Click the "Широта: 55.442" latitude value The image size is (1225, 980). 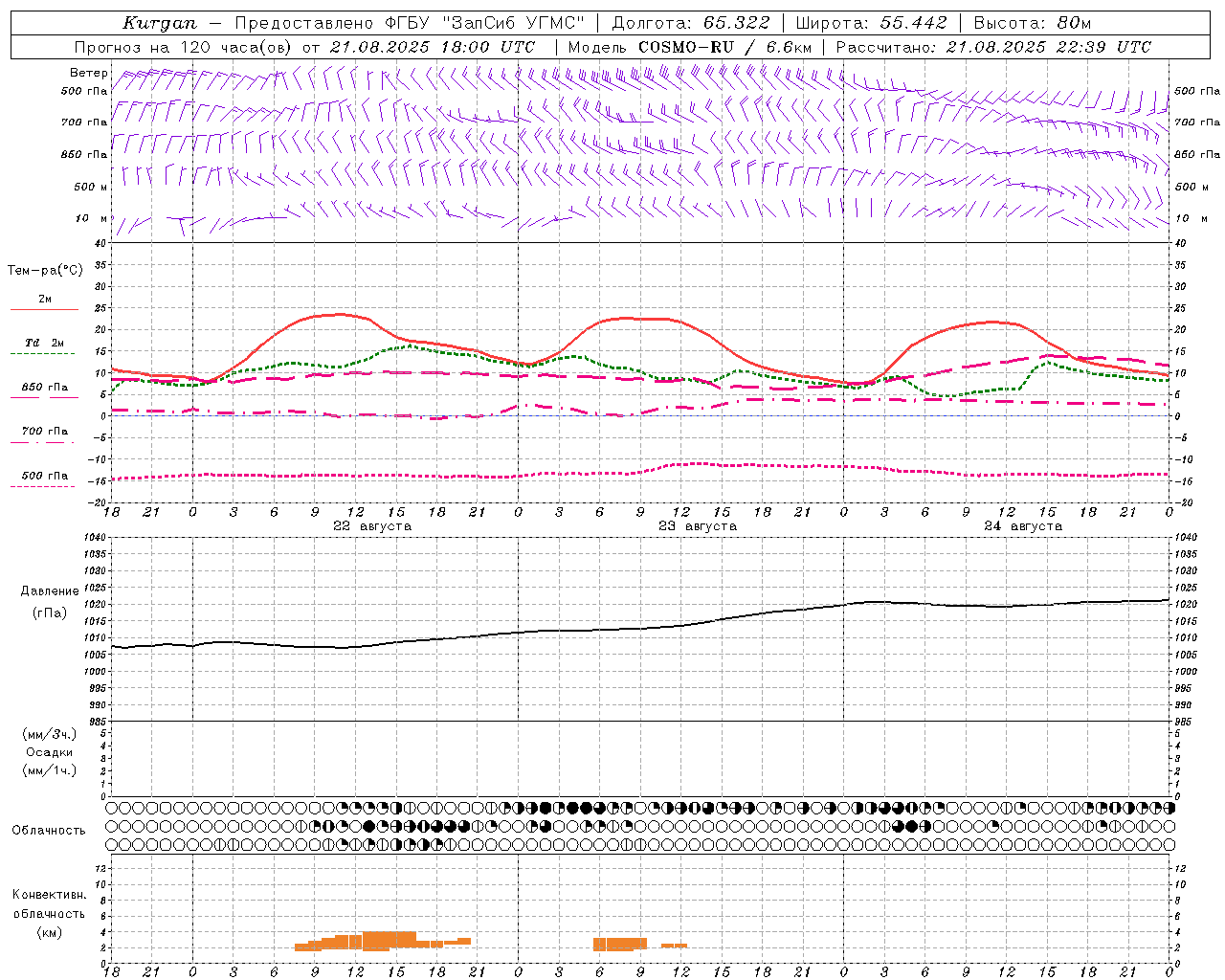pos(871,23)
